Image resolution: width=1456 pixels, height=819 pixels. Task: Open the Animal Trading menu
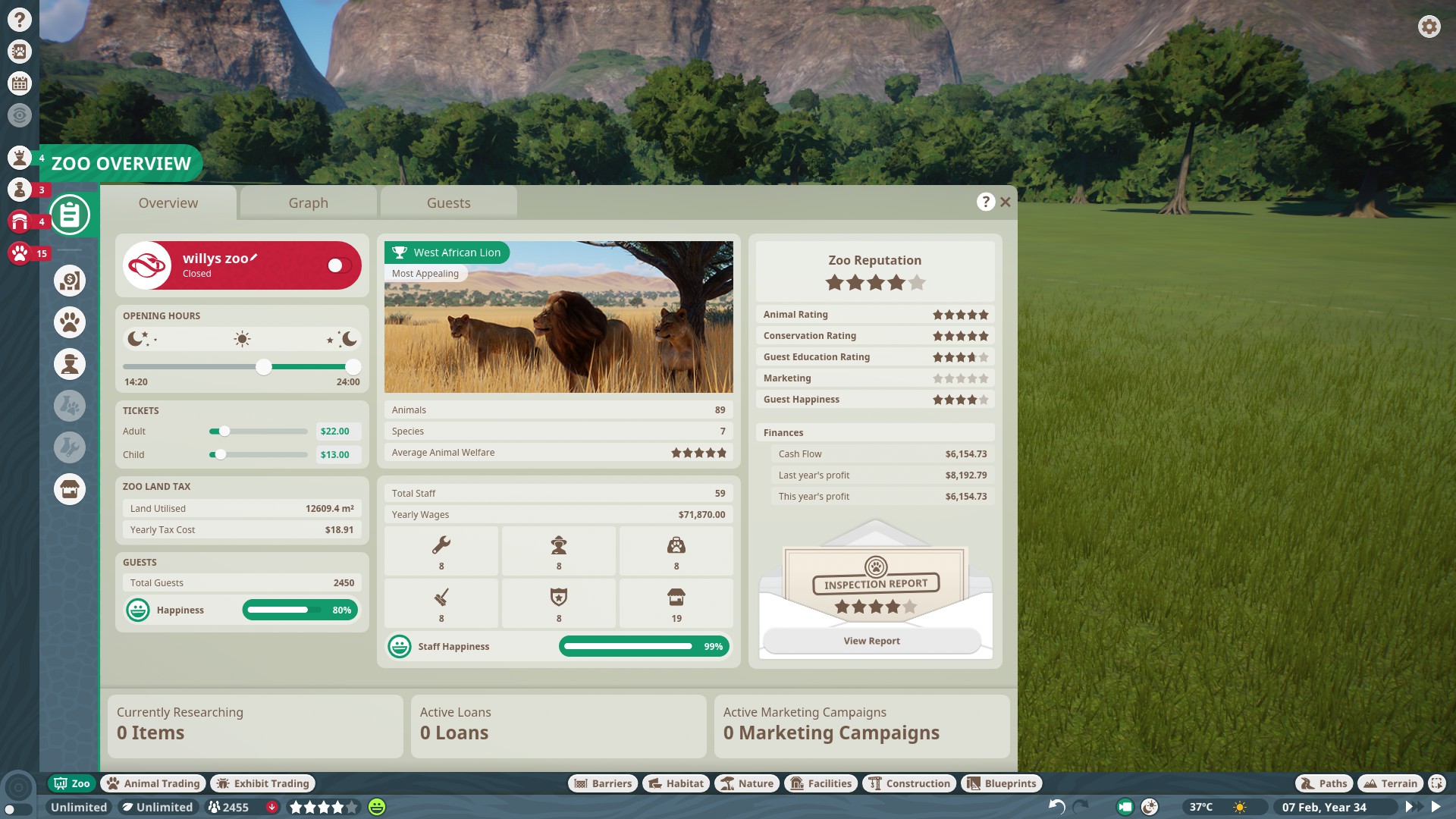click(153, 783)
